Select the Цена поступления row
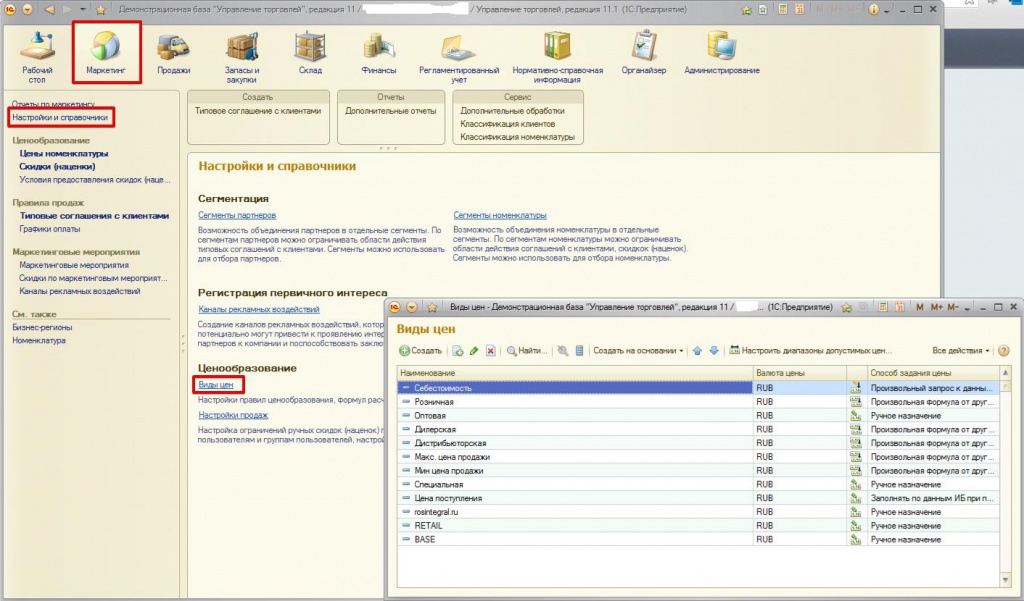The height and width of the screenshot is (601, 1024). coord(698,498)
